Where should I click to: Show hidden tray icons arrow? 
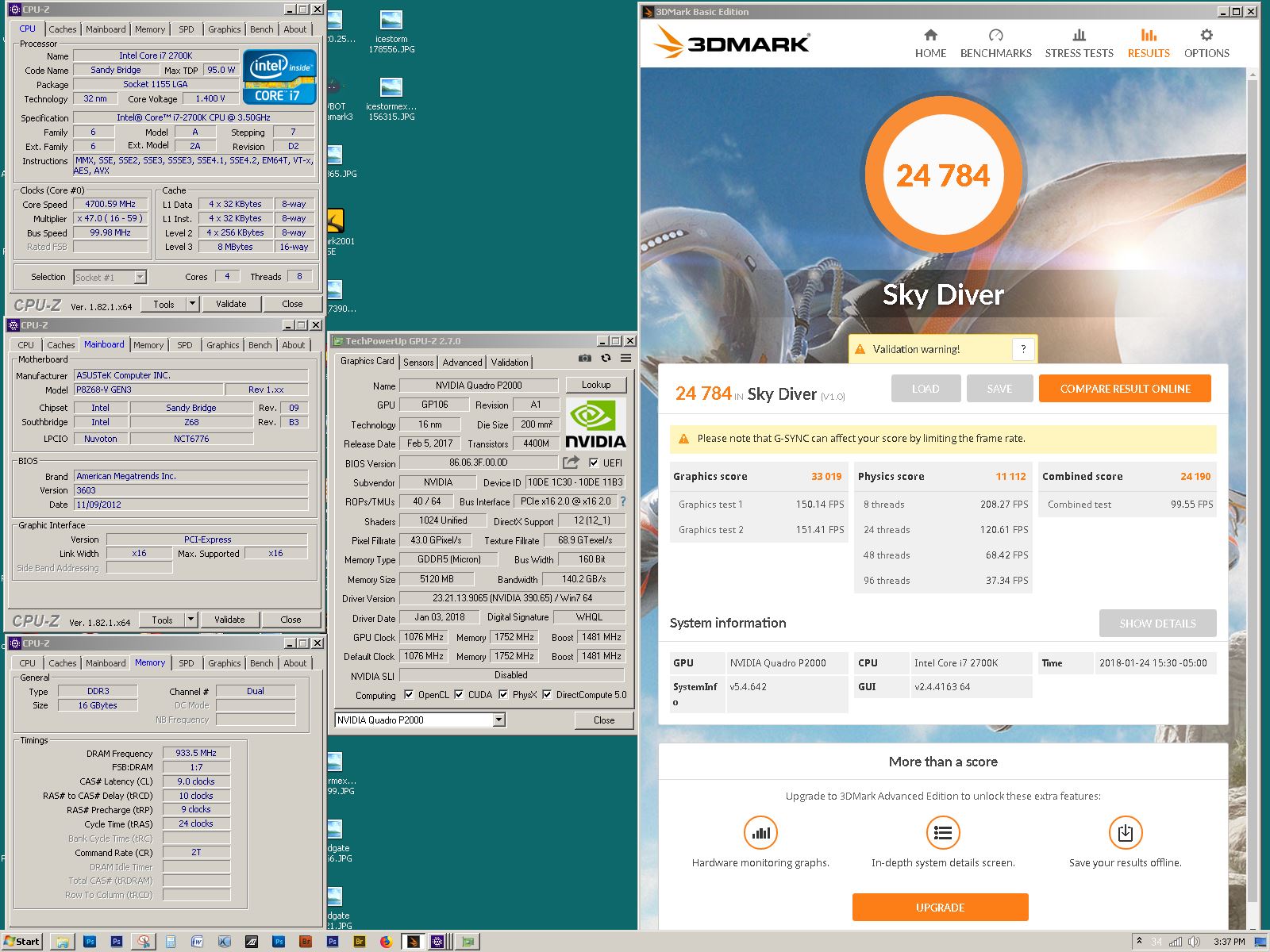(x=1139, y=942)
